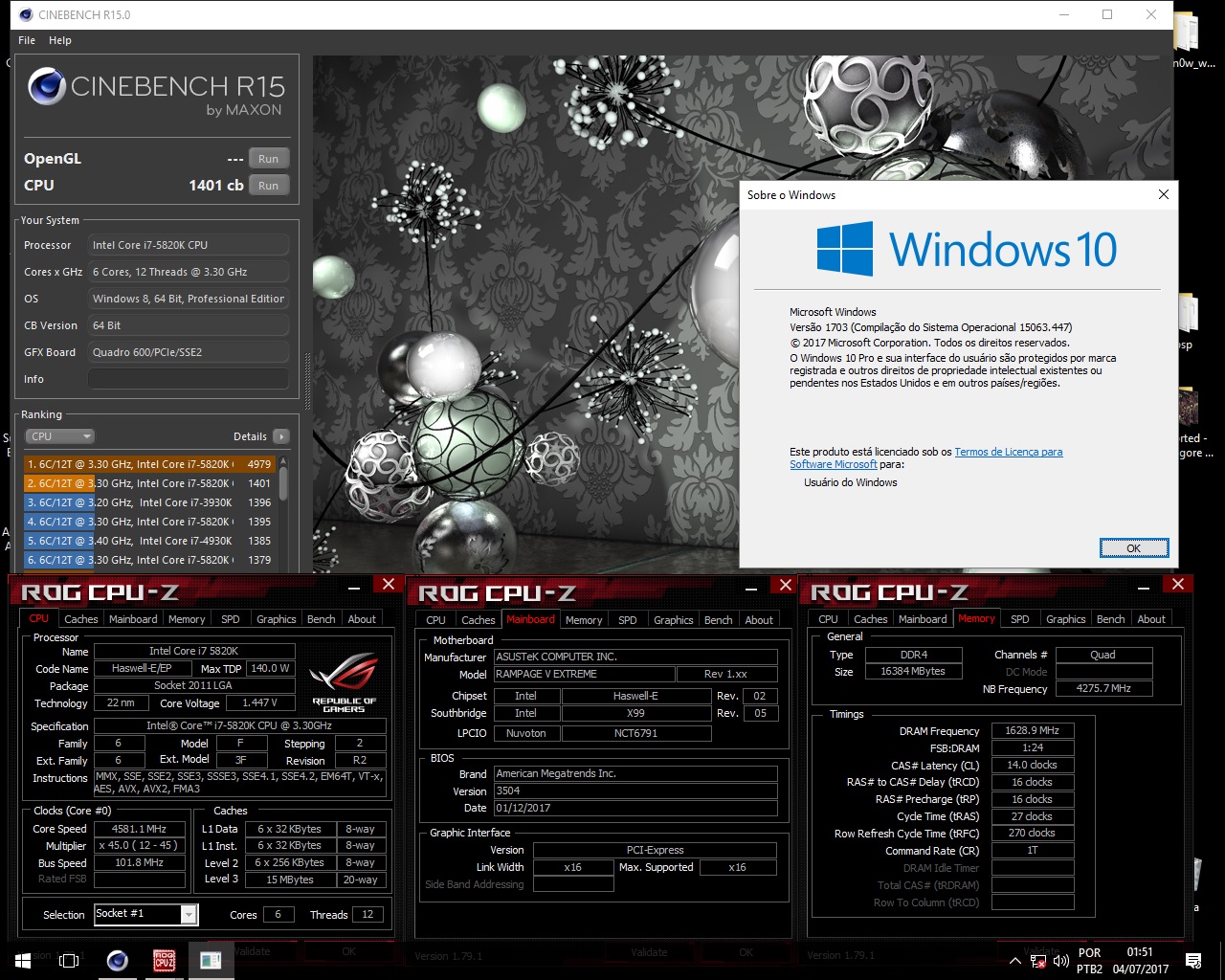The image size is (1225, 980).
Task: Activate Cinebench icon on the taskbar
Action: pos(118,960)
